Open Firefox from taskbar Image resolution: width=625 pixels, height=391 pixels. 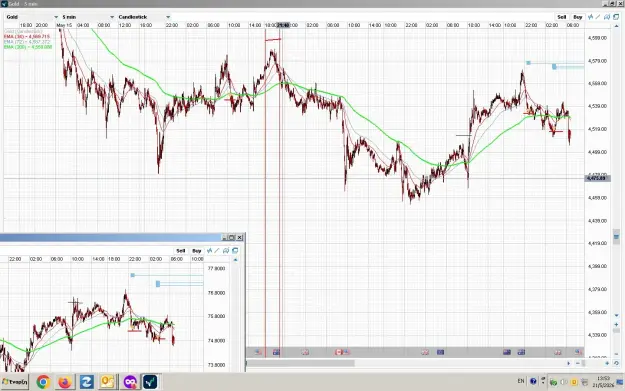(65, 382)
